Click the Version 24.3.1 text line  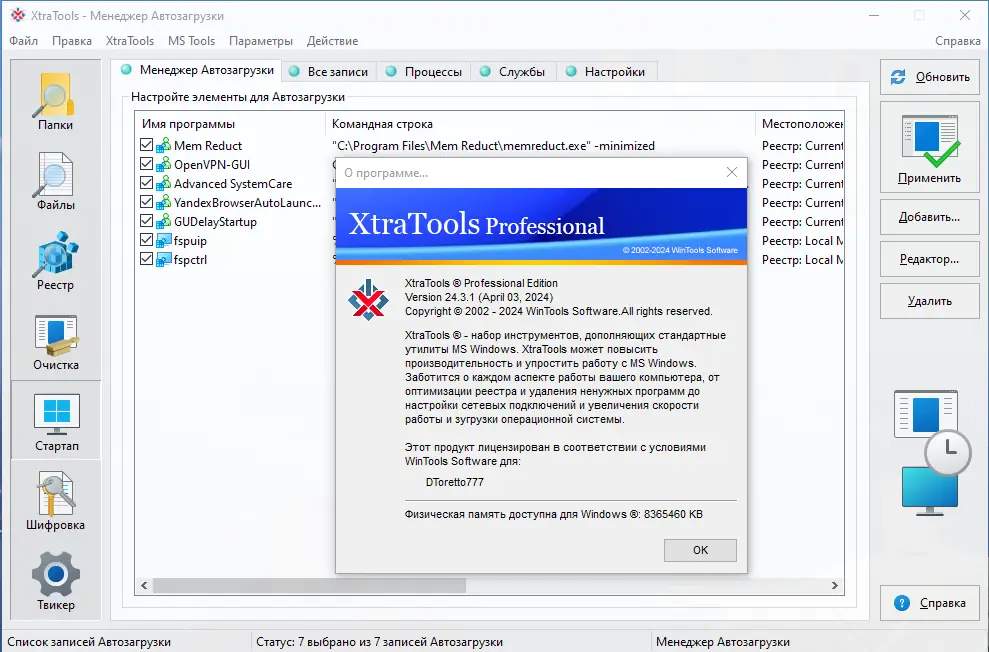479,297
